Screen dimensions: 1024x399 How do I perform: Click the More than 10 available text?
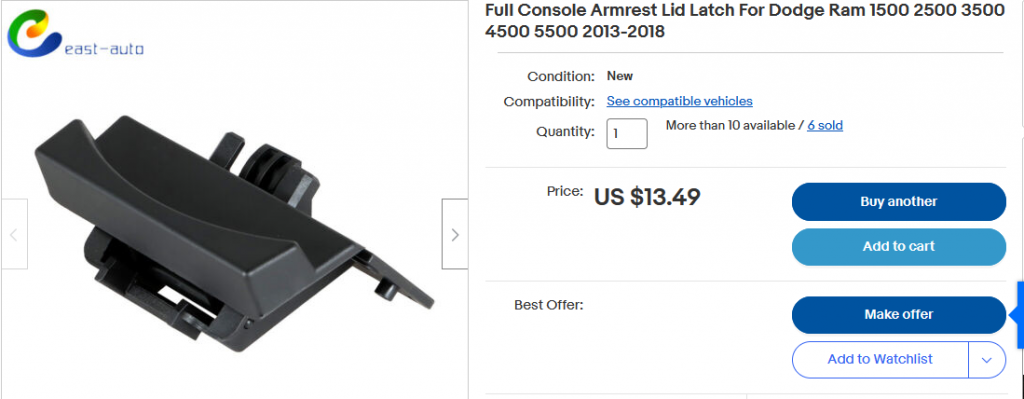[730, 125]
